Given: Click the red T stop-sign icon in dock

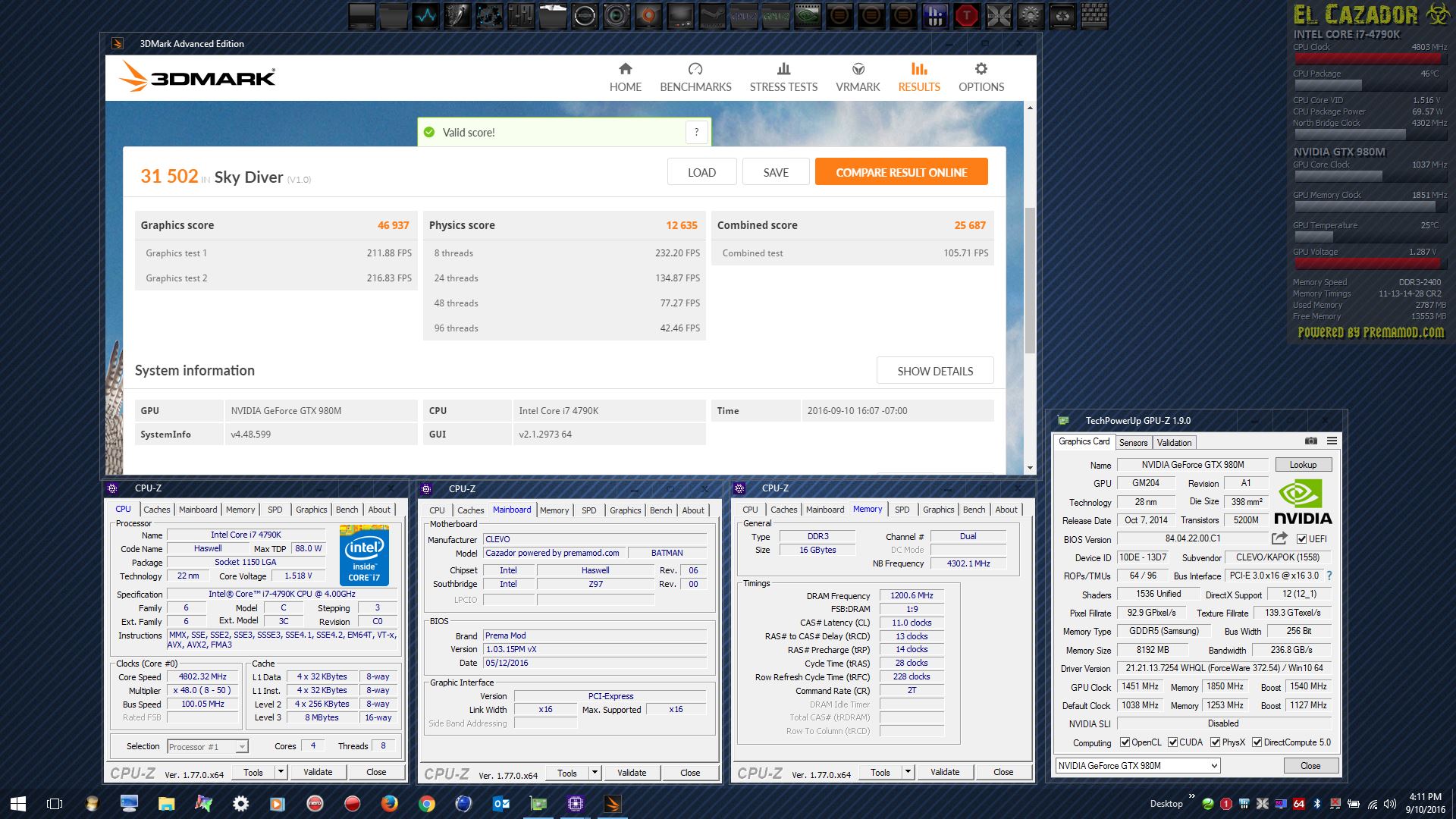Looking at the screenshot, I should click(x=967, y=15).
